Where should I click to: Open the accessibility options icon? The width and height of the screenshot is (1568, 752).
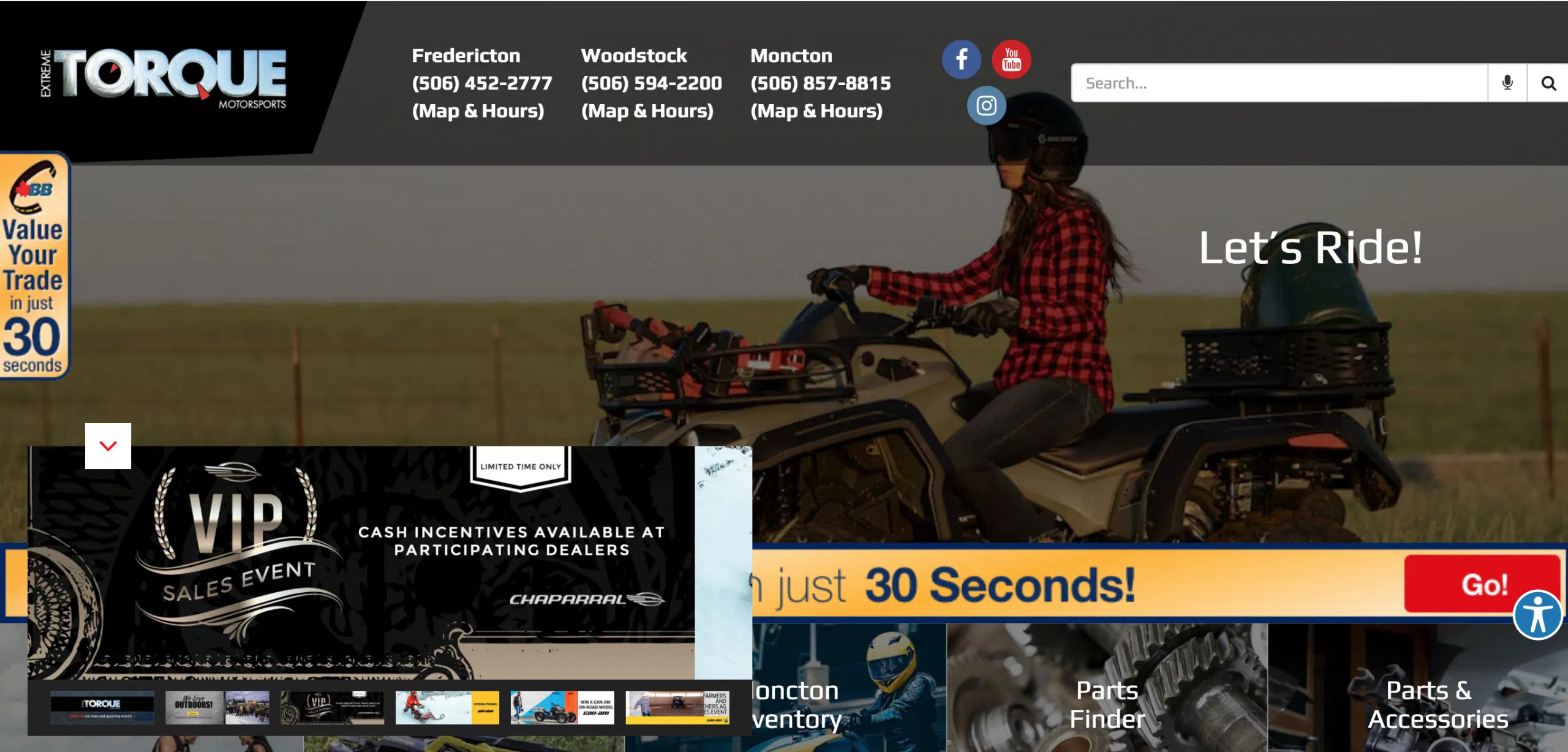click(x=1537, y=614)
